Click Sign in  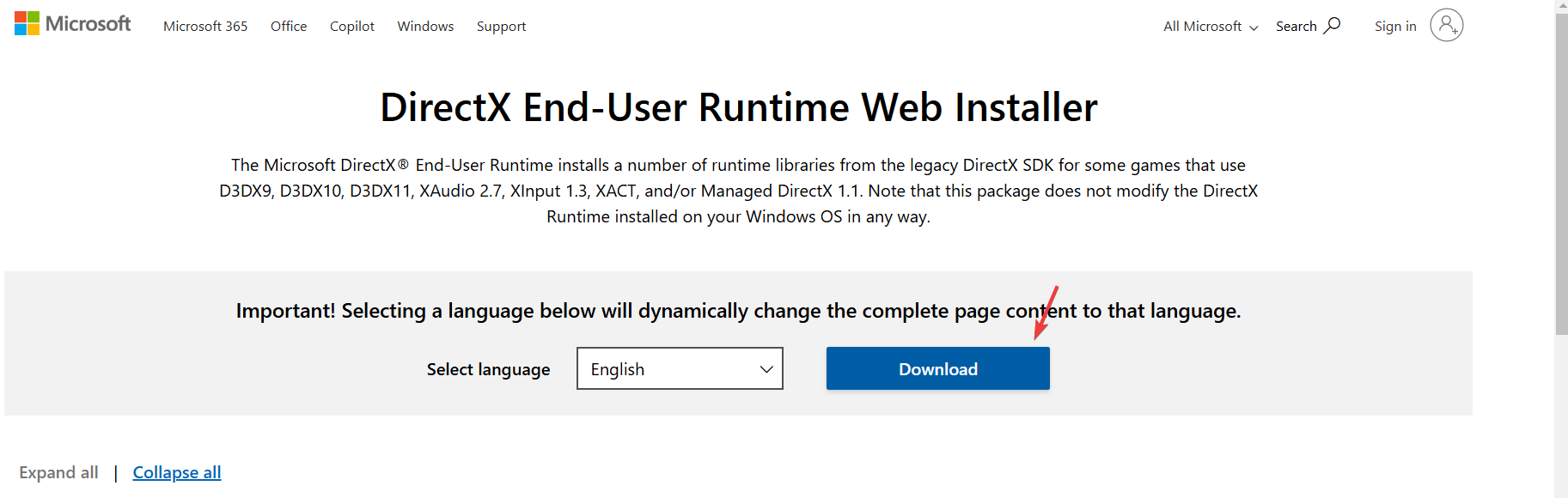1394,26
